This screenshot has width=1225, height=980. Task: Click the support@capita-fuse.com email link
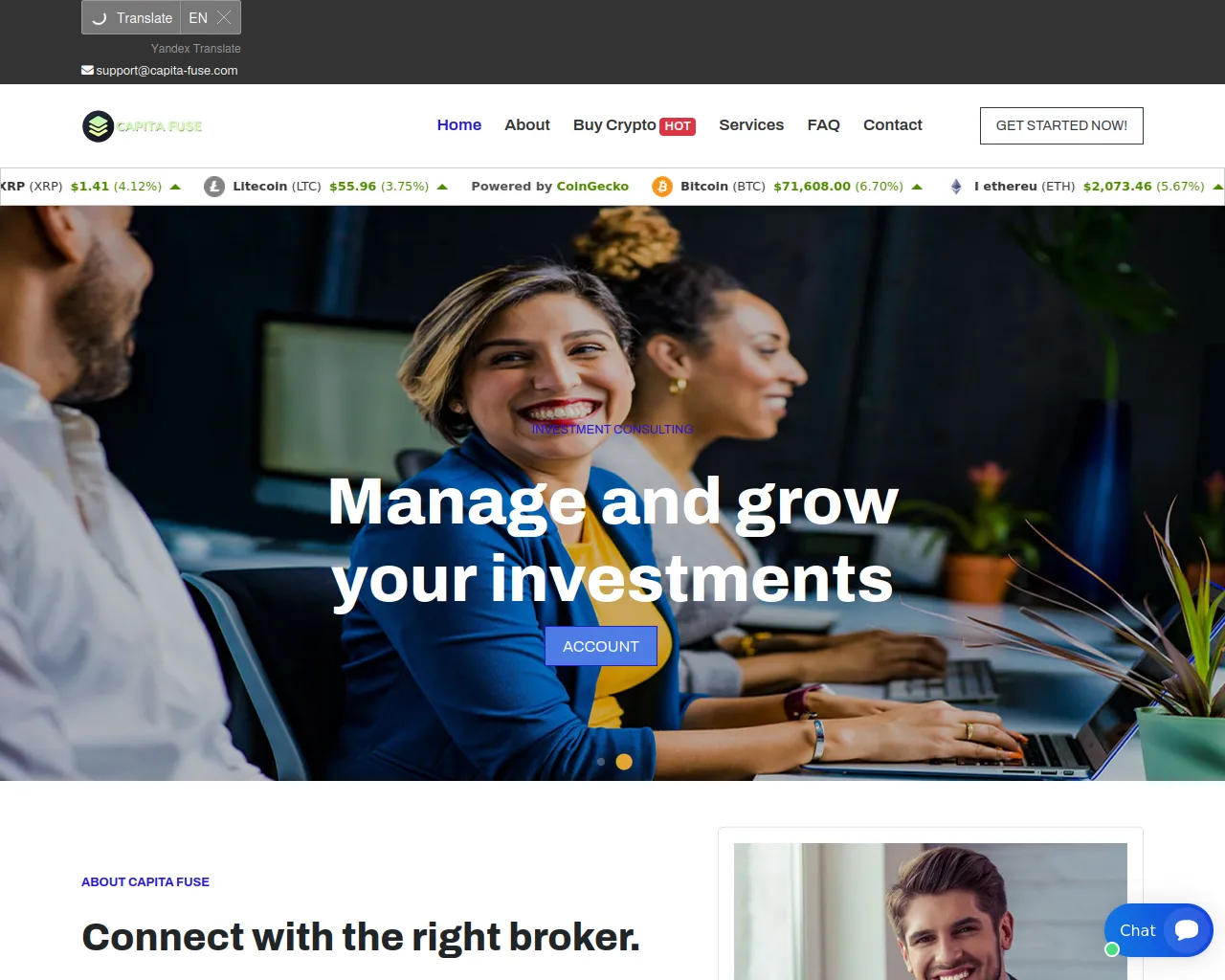tap(167, 71)
